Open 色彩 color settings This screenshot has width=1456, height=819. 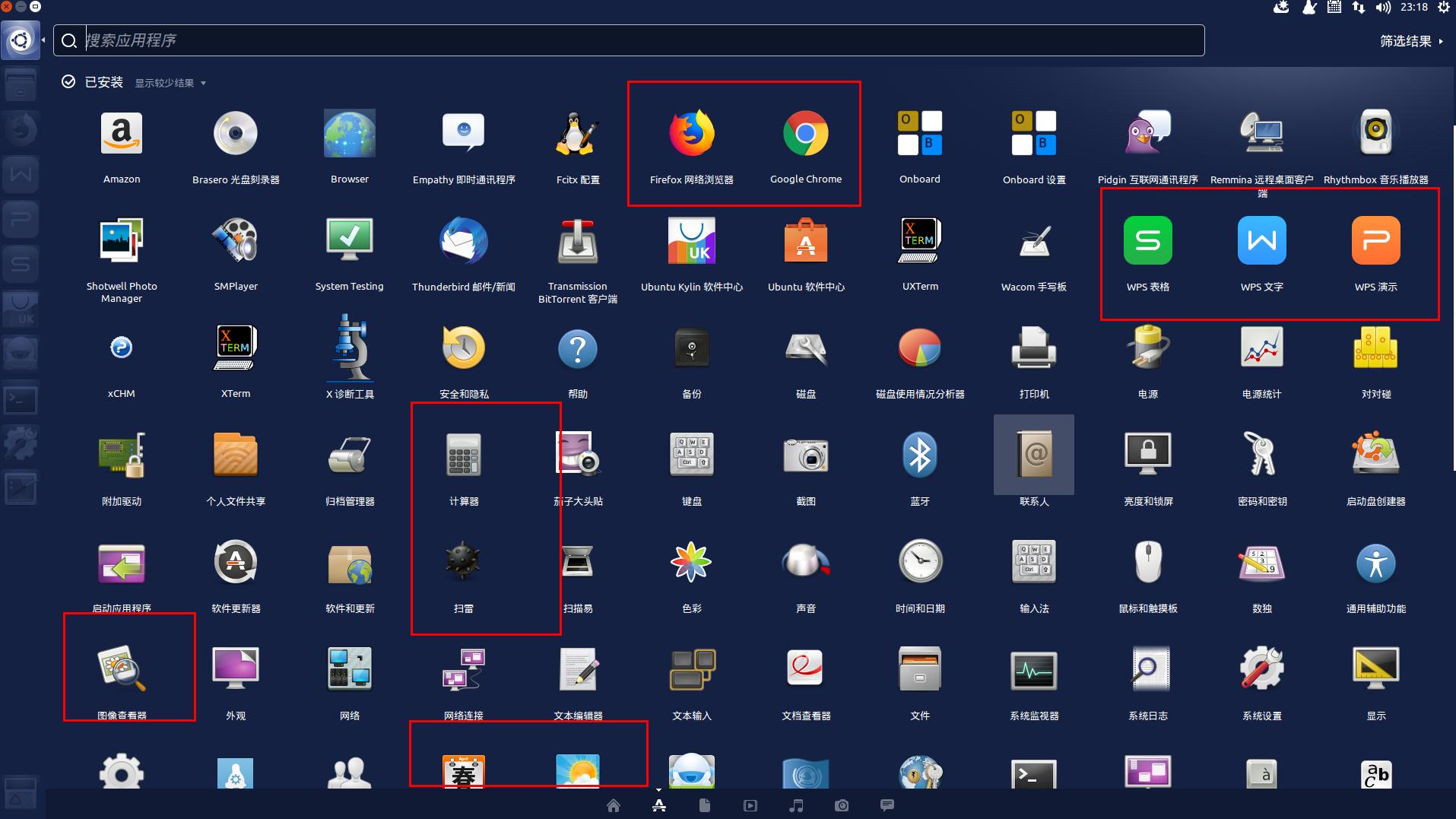(692, 563)
